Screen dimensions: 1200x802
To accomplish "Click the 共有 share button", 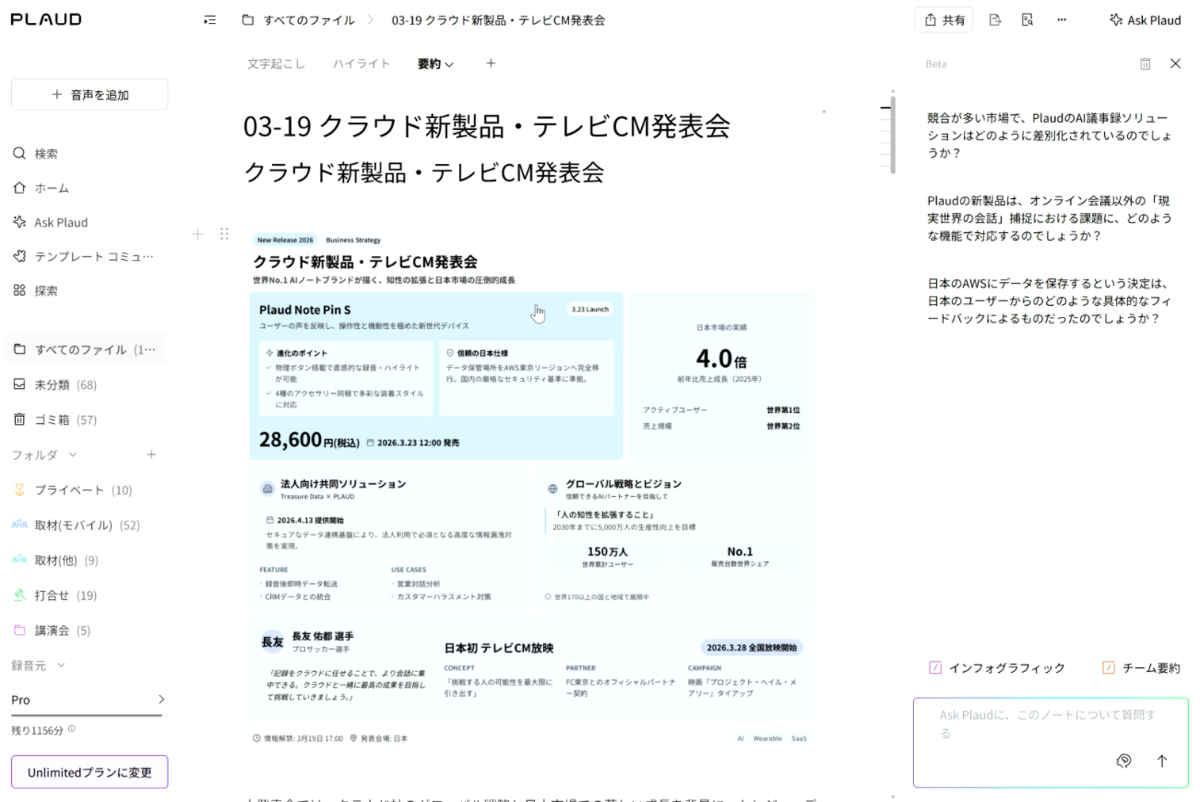I will (944, 20).
